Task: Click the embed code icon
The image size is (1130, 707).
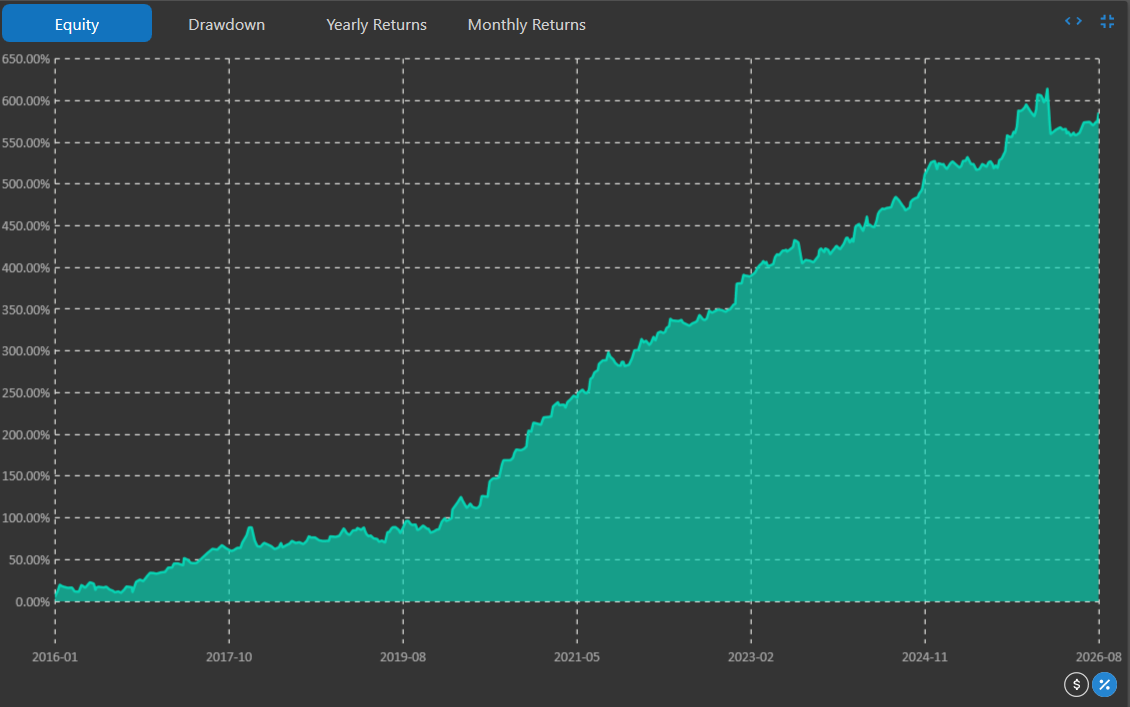Action: point(1073,21)
